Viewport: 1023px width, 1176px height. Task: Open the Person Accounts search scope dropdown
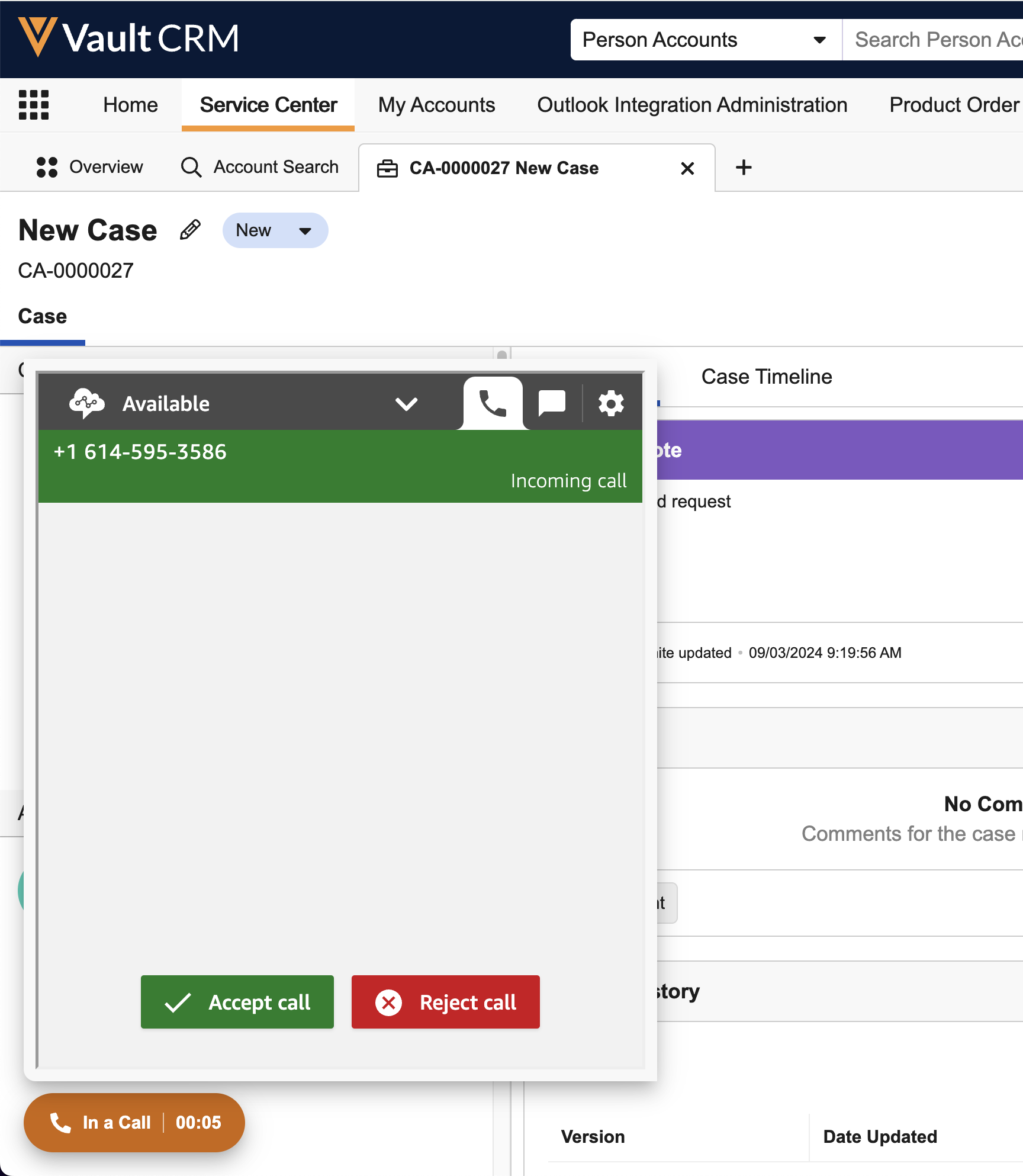tap(705, 40)
